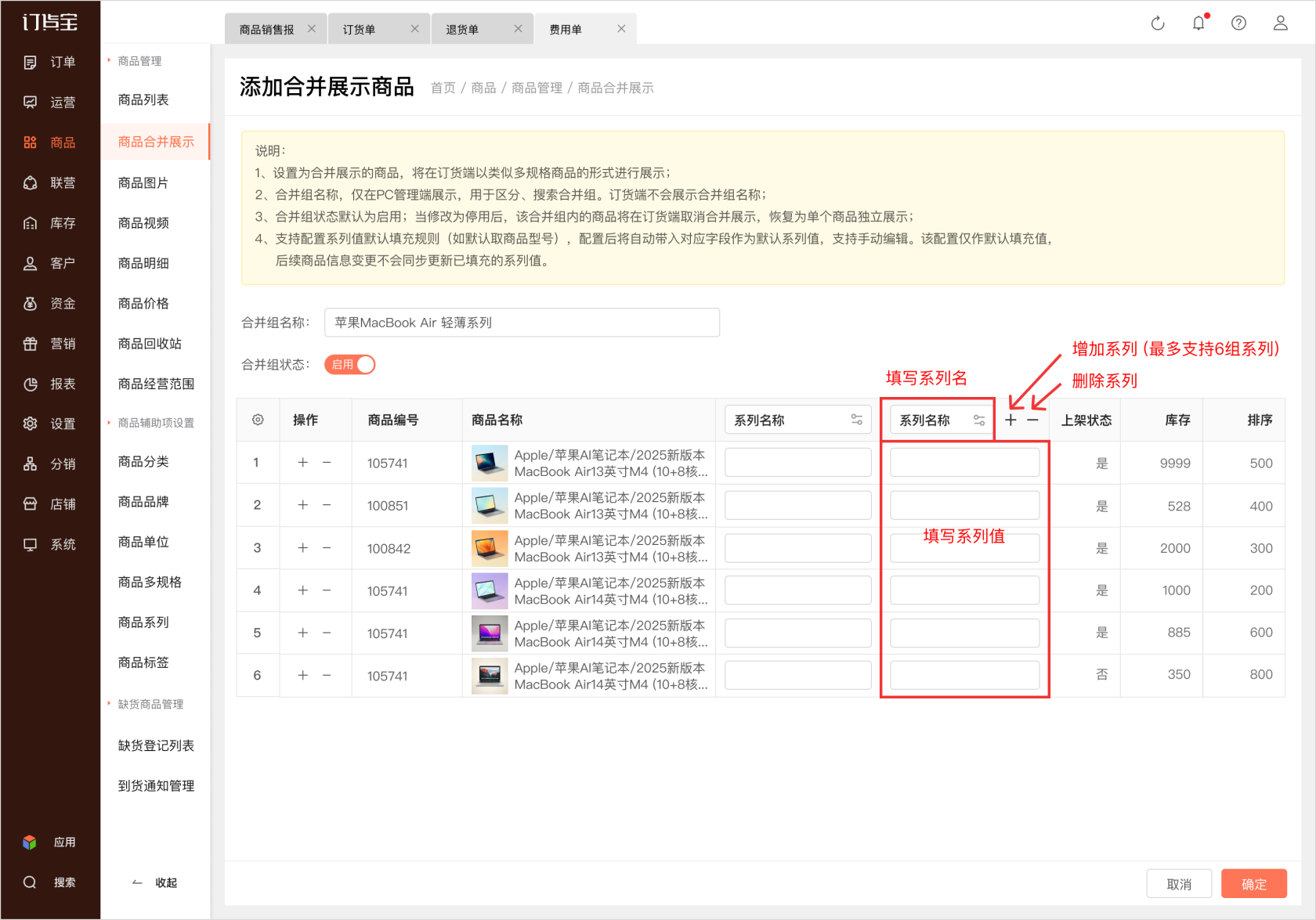
Task: Open 商品系列 submenu item
Action: click(x=143, y=622)
